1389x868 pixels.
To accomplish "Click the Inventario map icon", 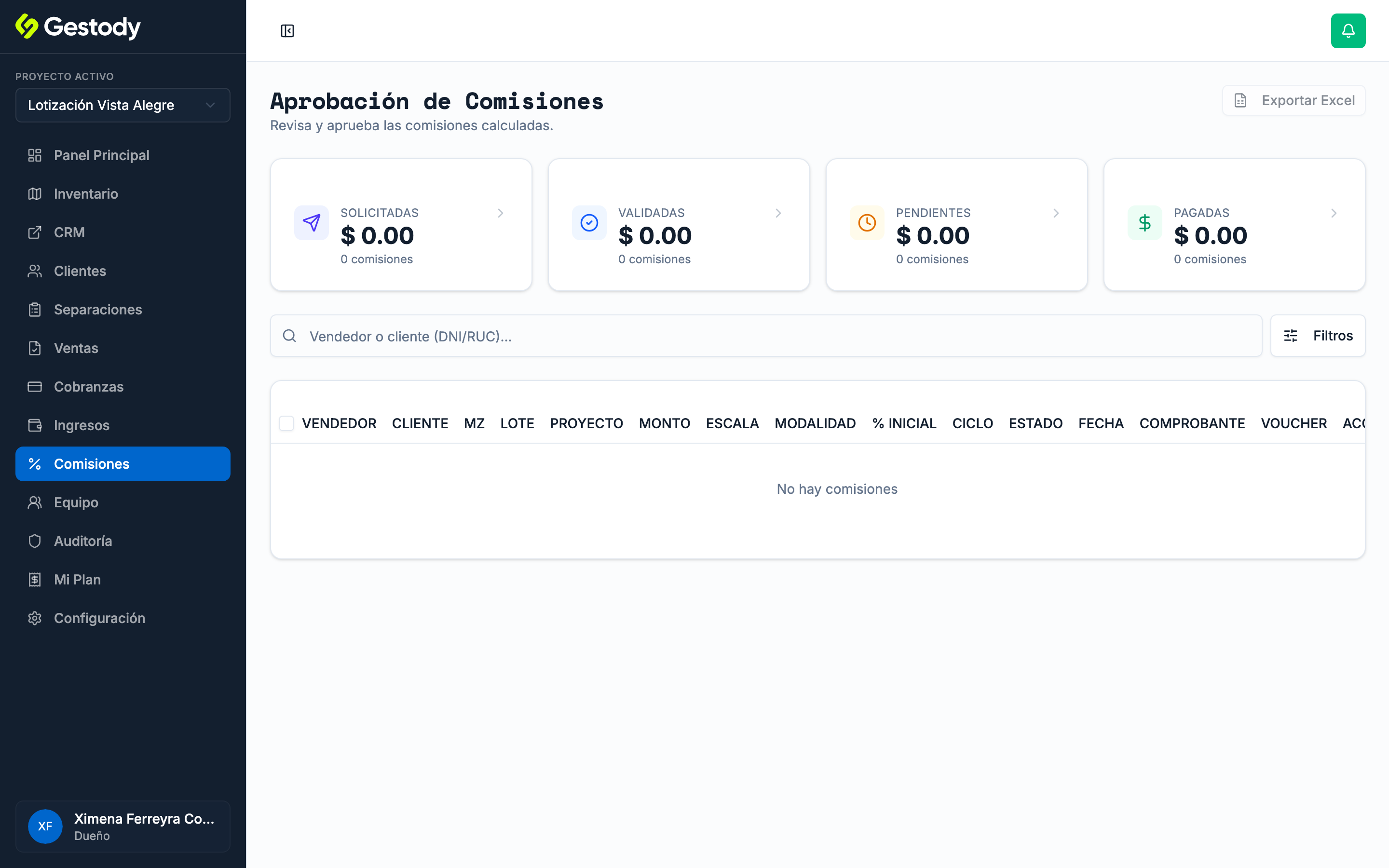I will point(35,194).
